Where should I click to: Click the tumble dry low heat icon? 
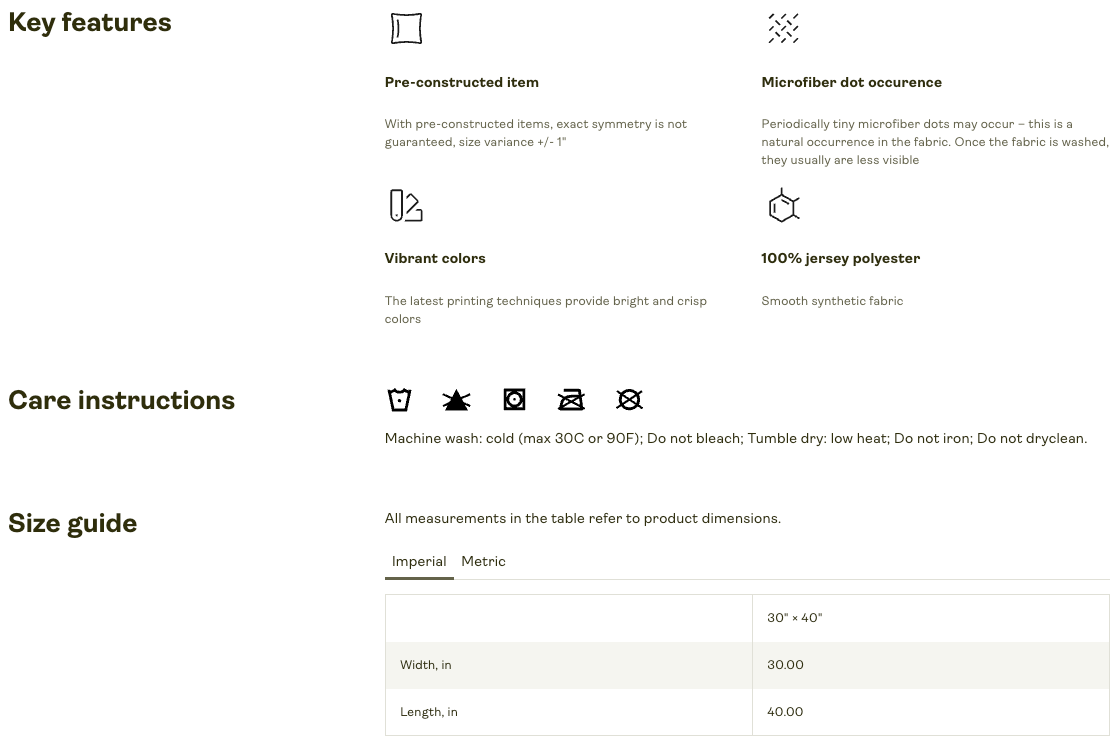tap(514, 400)
